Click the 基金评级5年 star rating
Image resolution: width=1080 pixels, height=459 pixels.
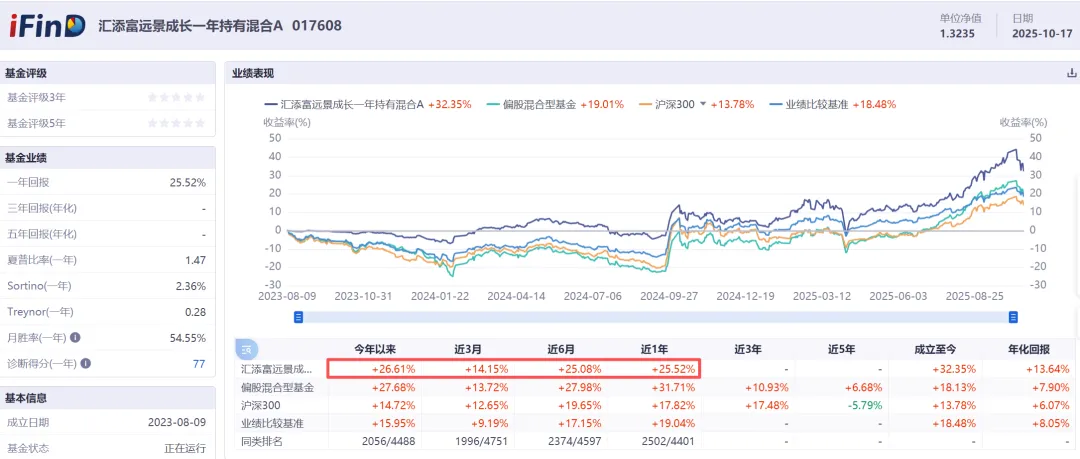coord(177,123)
